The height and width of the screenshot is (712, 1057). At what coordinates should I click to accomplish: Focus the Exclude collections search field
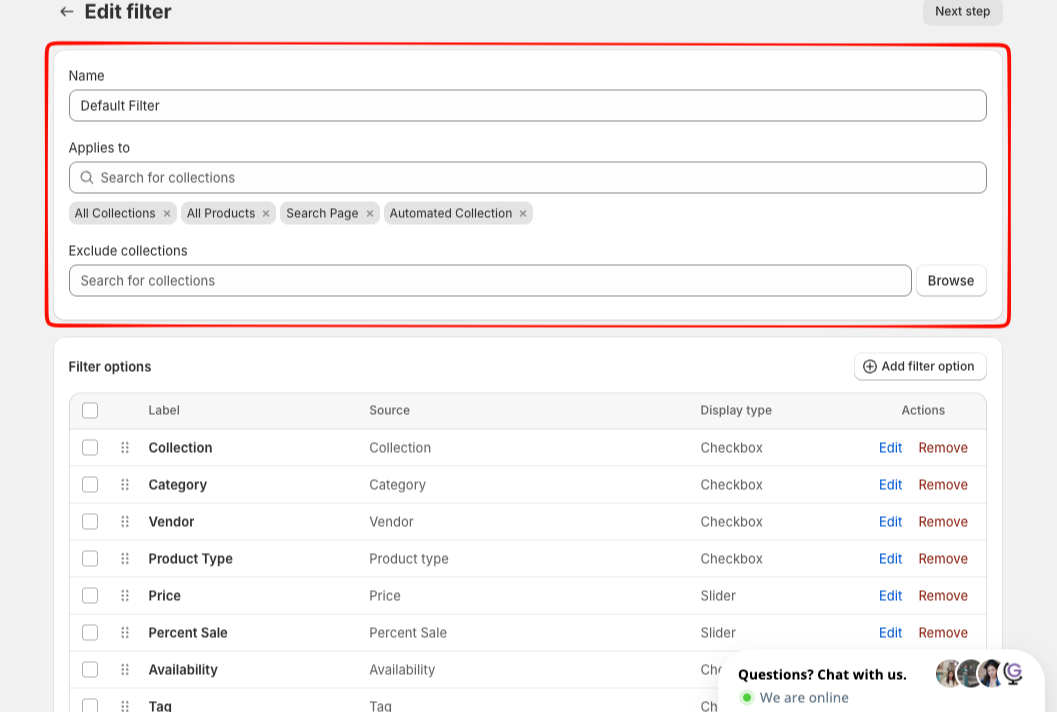490,280
